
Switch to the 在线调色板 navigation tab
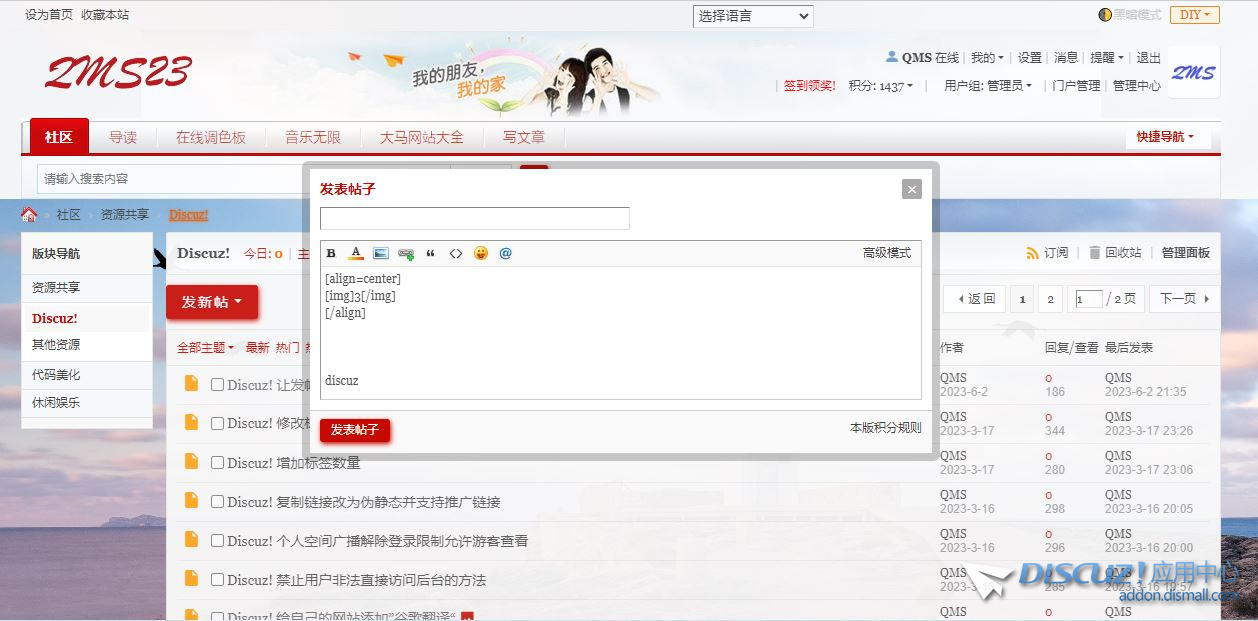[x=211, y=137]
